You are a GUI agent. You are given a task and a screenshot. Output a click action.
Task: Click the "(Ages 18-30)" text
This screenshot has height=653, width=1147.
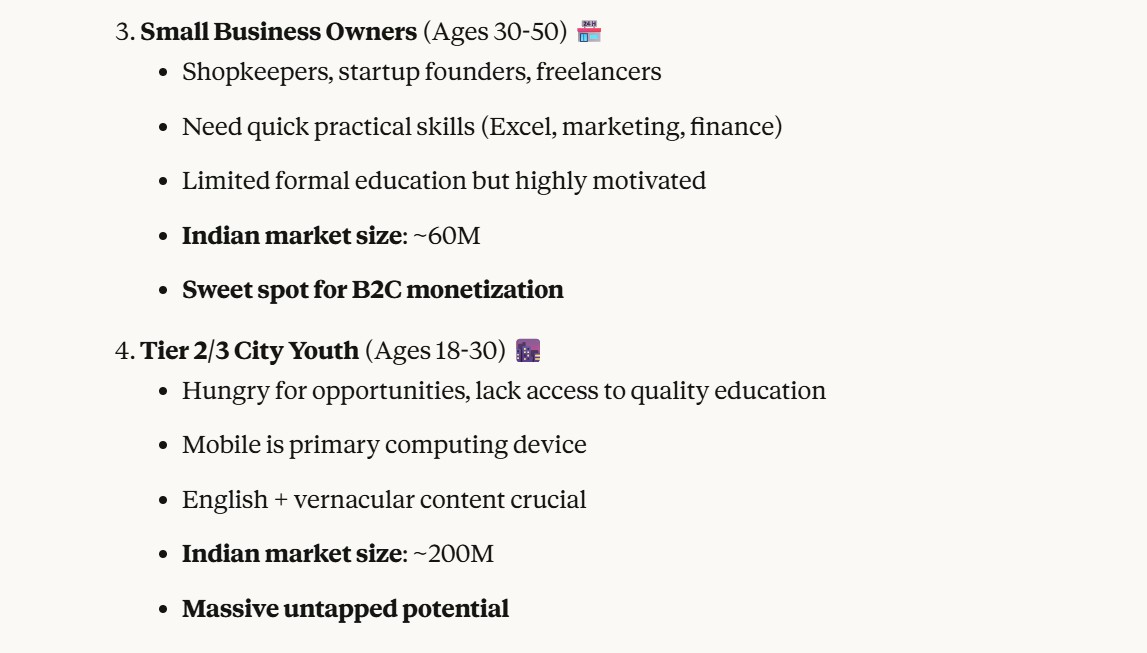[x=436, y=351]
